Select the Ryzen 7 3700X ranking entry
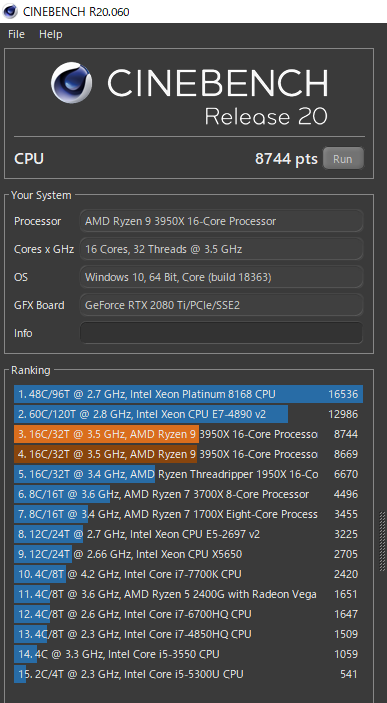 click(188, 494)
